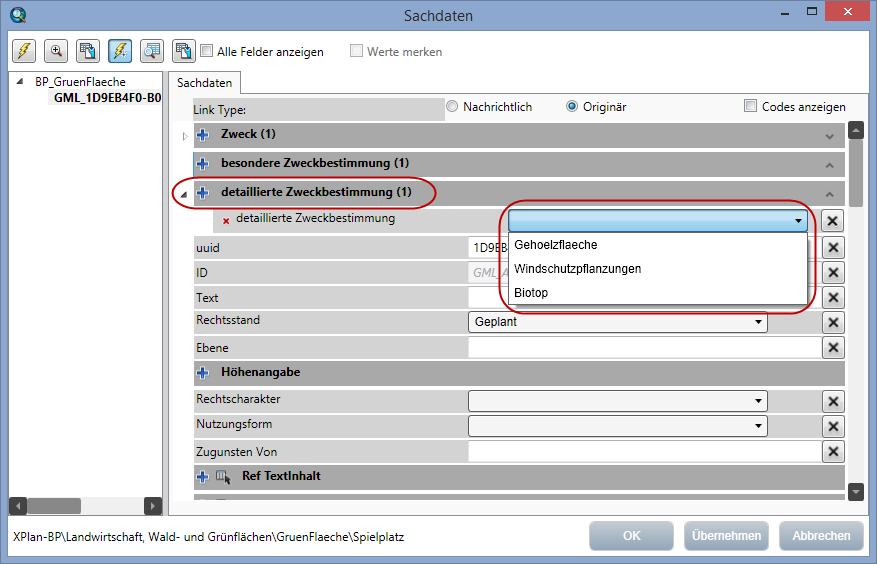Add entry via plus in detaillierte Zweckbestimmung header
The image size is (877, 564).
click(x=202, y=193)
